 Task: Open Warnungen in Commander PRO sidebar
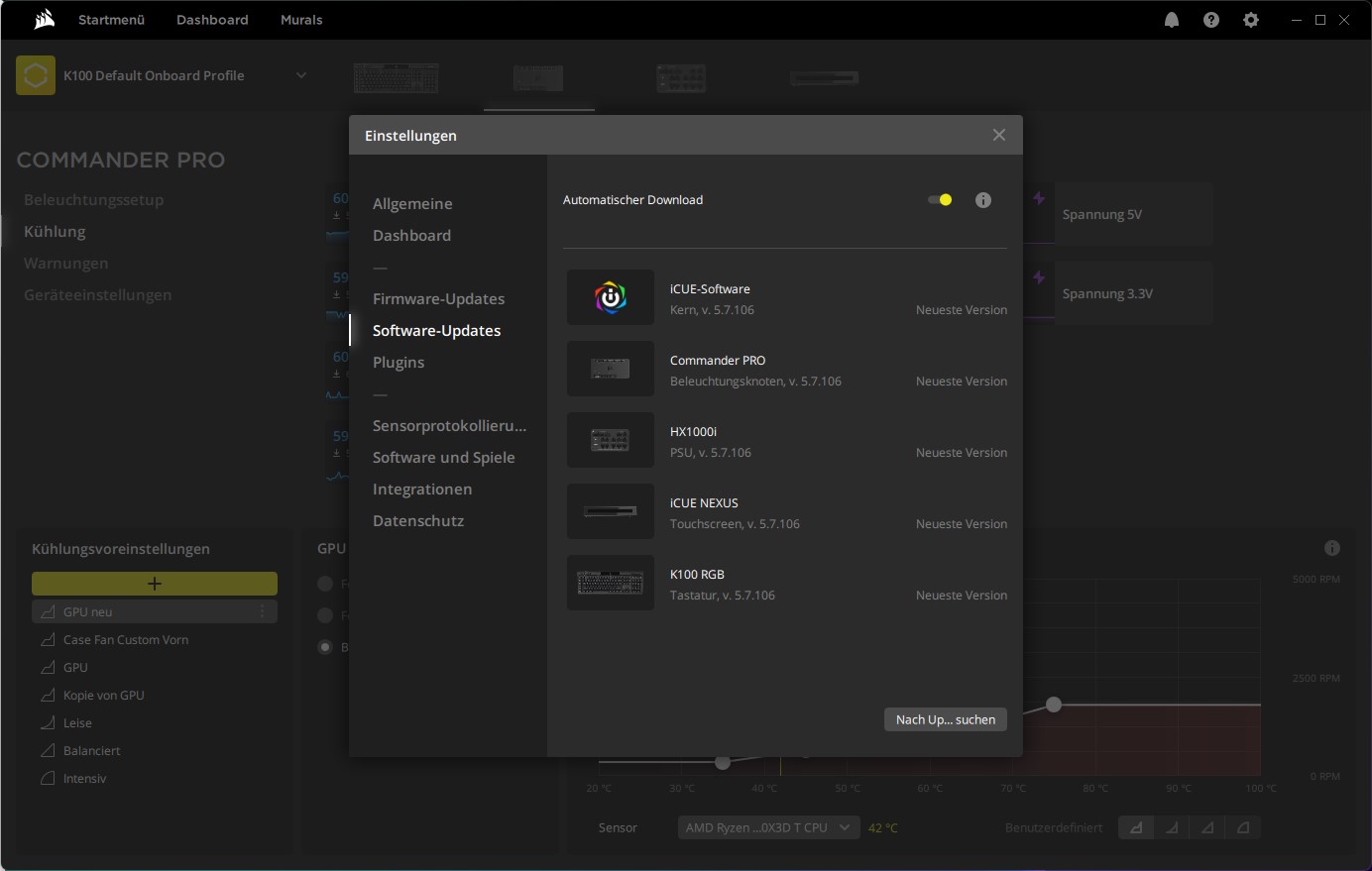[x=66, y=263]
